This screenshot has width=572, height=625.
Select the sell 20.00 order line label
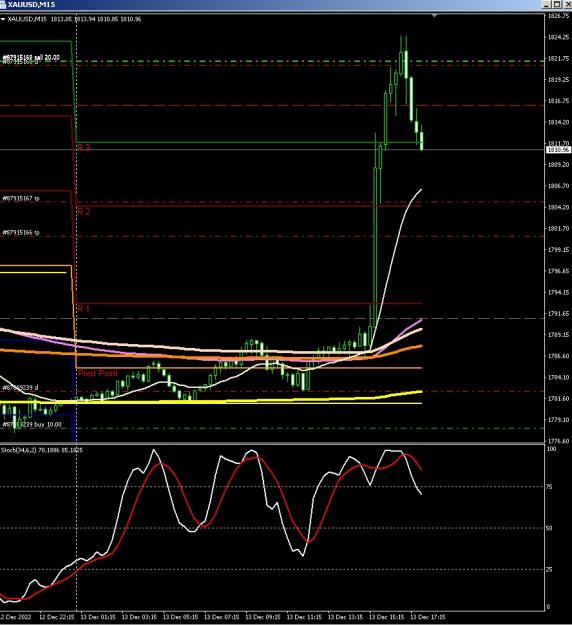31,58
